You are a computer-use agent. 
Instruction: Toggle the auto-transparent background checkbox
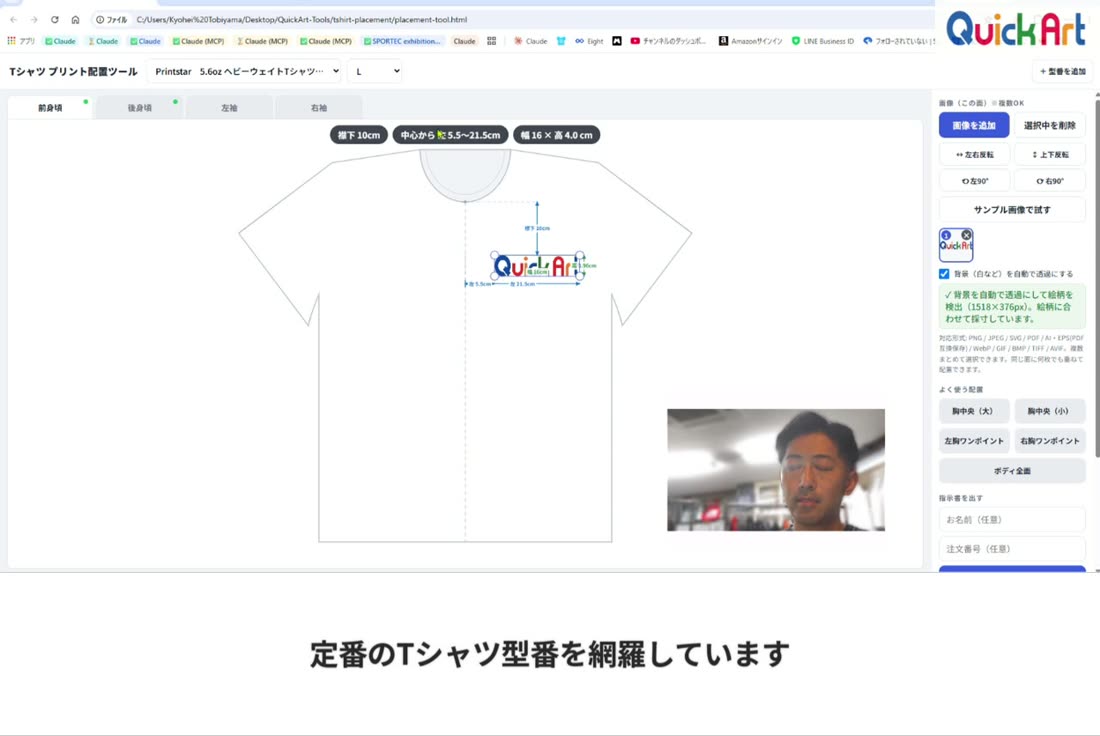pos(944,274)
